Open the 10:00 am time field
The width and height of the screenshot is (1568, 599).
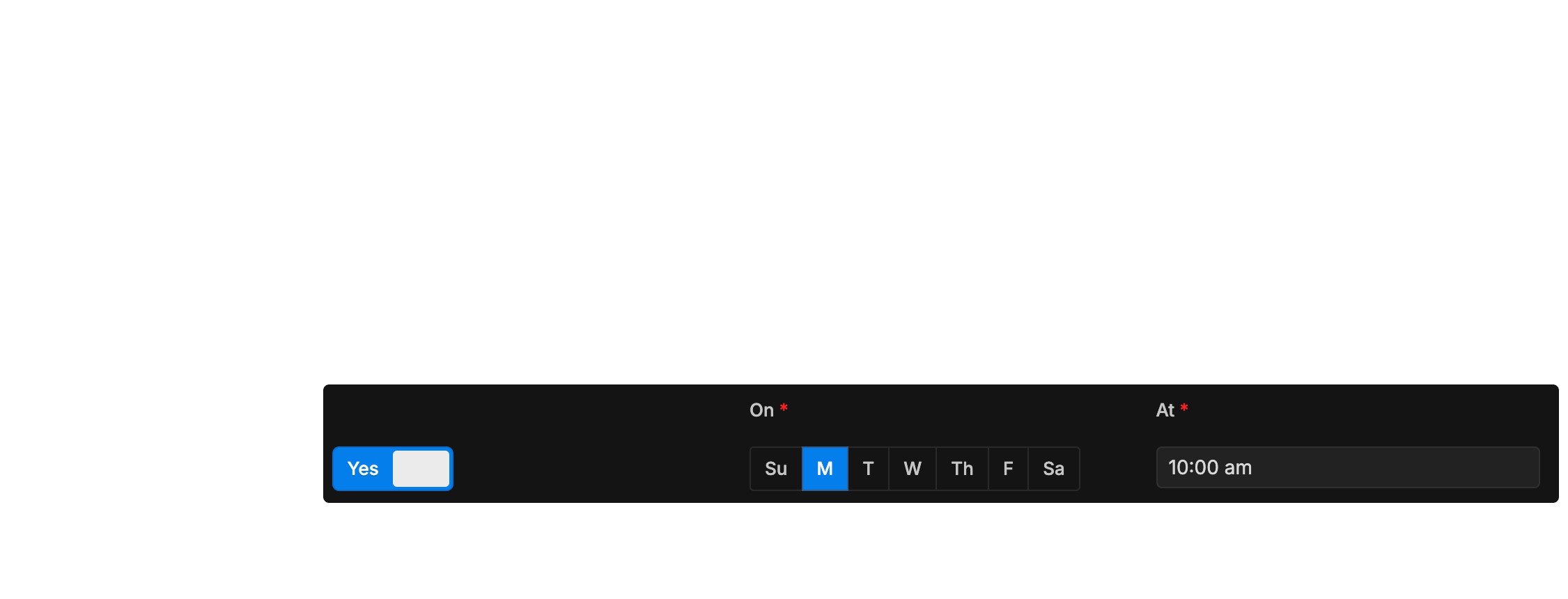coord(1348,467)
